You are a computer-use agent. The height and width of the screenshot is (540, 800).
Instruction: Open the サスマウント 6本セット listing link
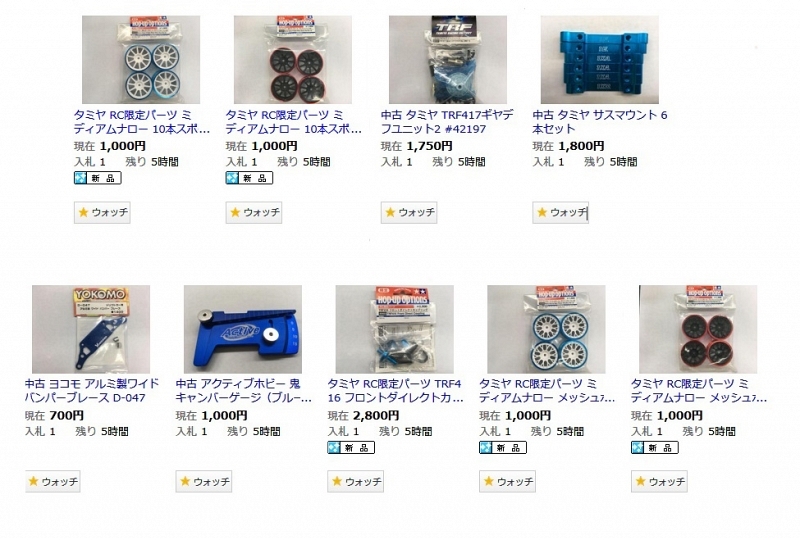pos(599,122)
